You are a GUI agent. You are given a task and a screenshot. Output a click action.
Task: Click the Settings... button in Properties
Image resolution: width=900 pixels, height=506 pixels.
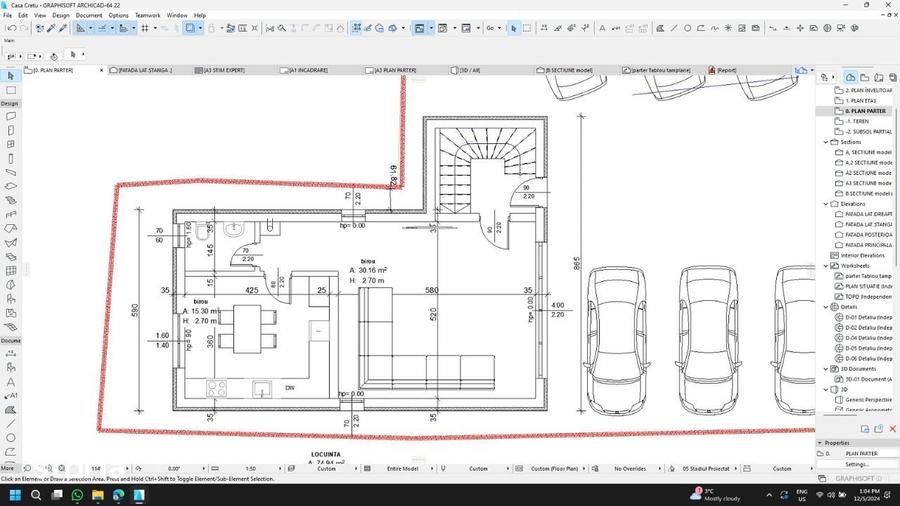point(857,464)
